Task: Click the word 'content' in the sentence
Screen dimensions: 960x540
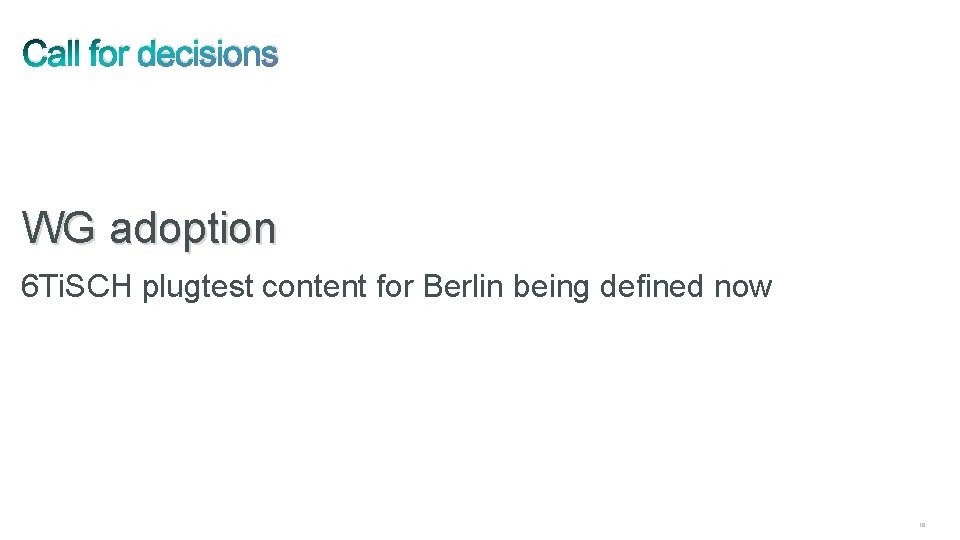Action: pyautogui.click(x=314, y=287)
